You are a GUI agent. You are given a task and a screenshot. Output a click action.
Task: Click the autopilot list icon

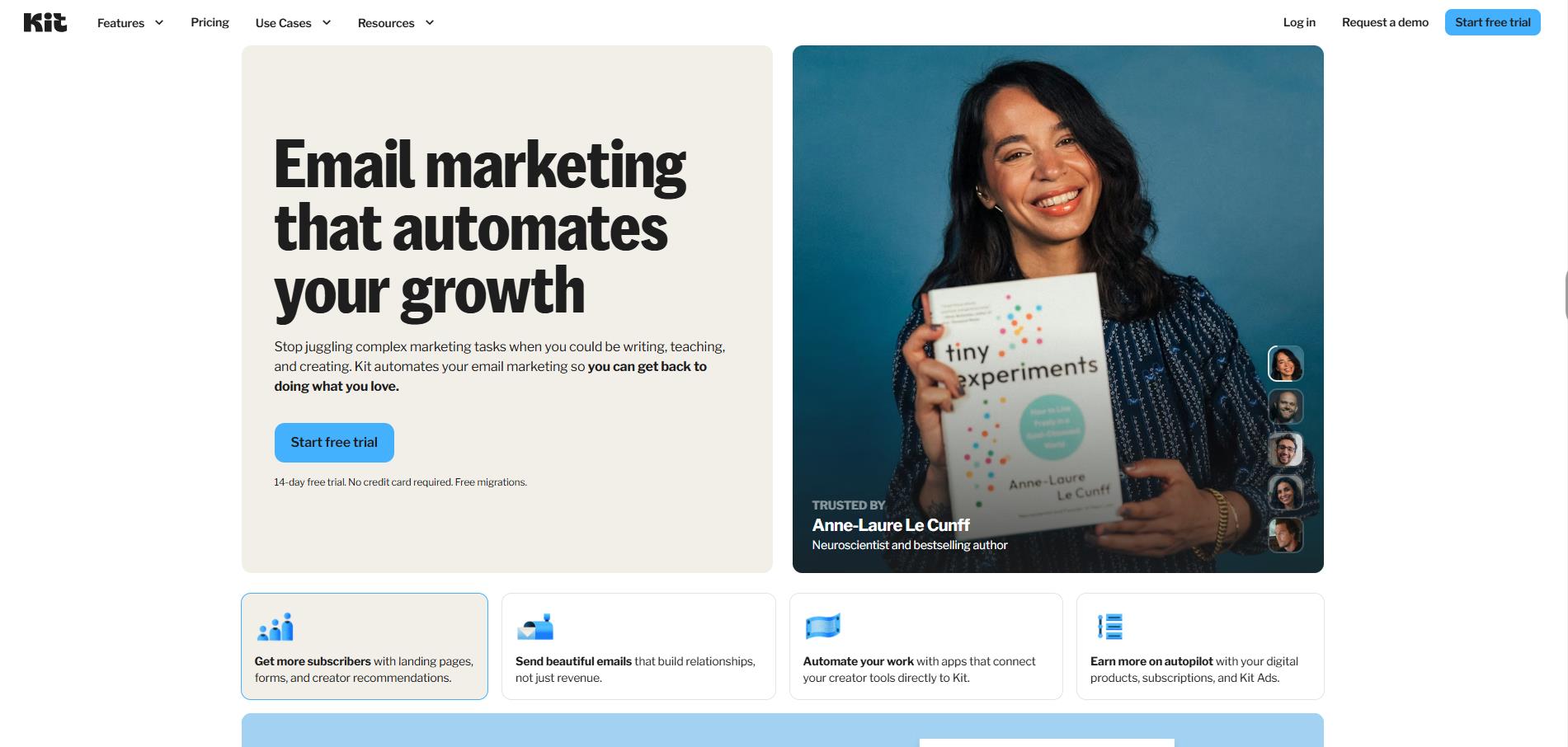tap(1109, 627)
